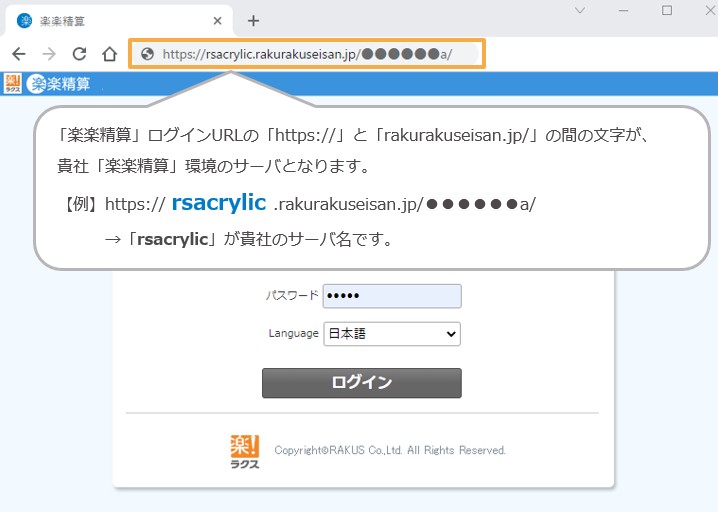Viewport: 718px width, 512px height.
Task: Open the browser home page icon
Action: point(110,54)
